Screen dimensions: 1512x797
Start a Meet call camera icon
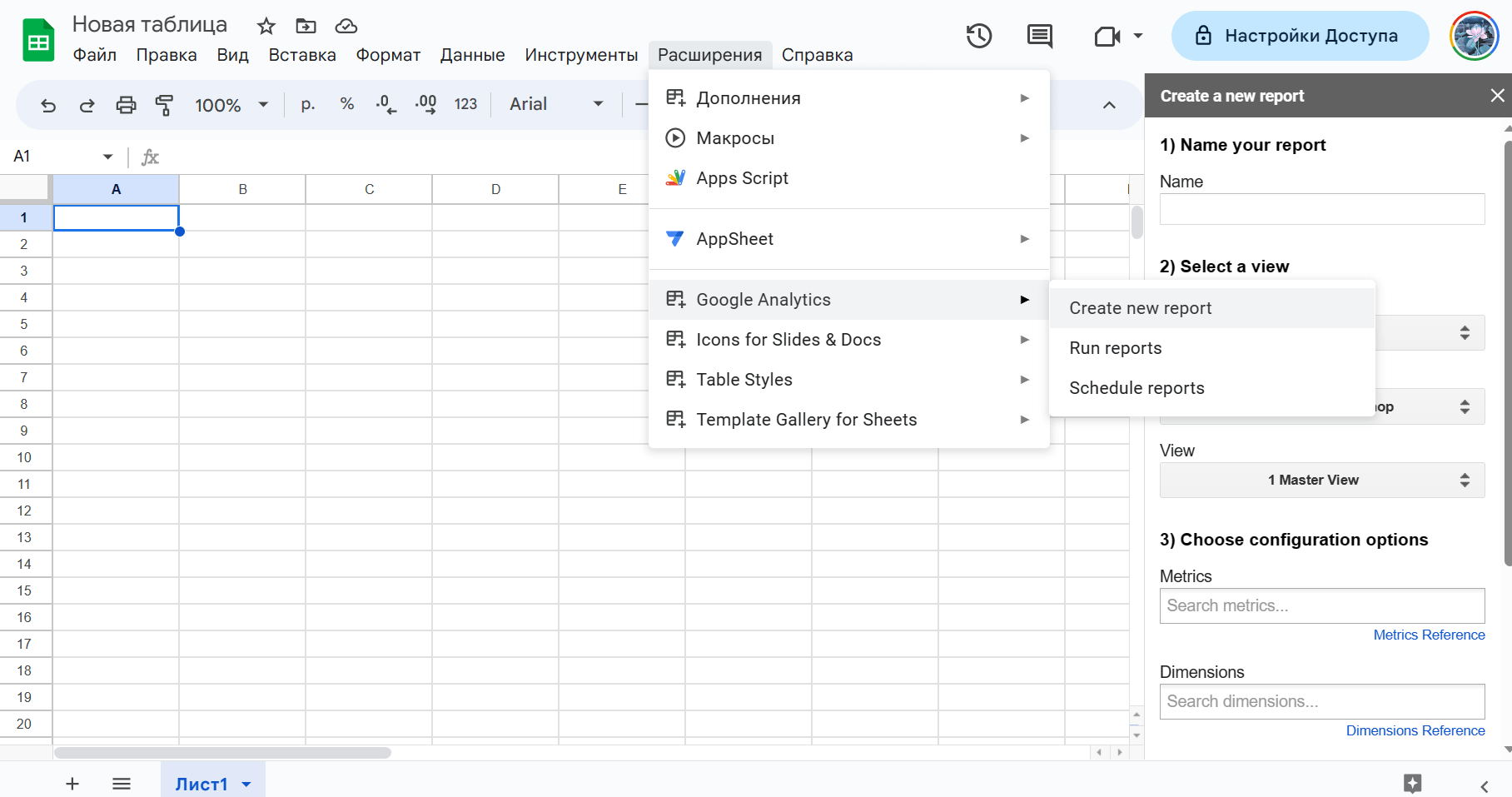1107,37
